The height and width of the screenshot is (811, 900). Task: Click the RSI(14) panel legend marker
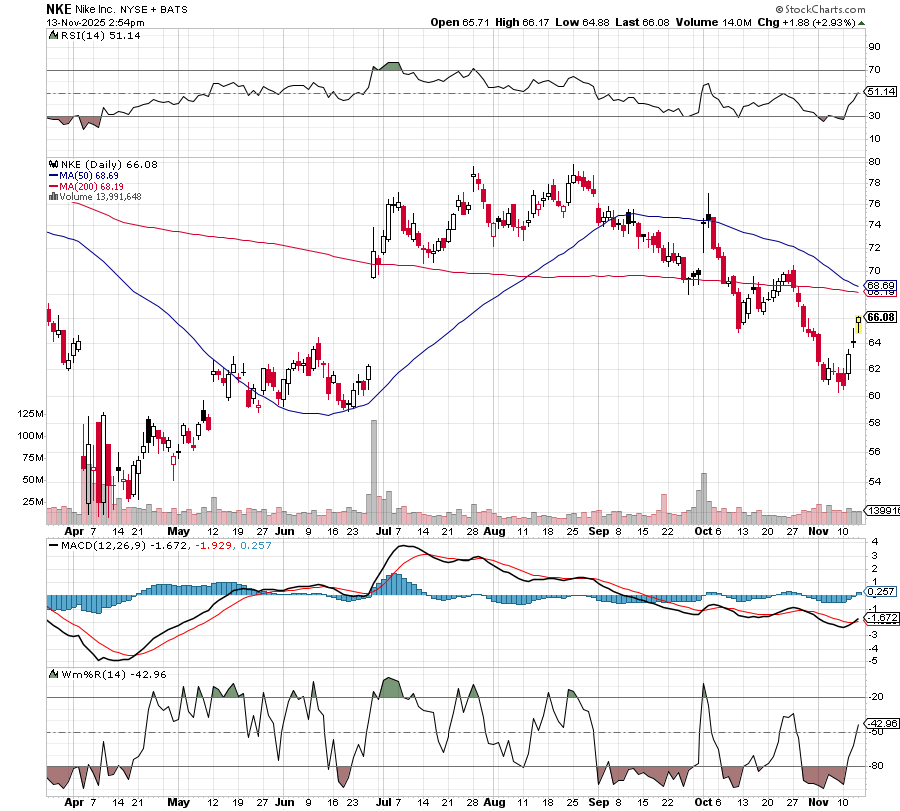[53, 35]
